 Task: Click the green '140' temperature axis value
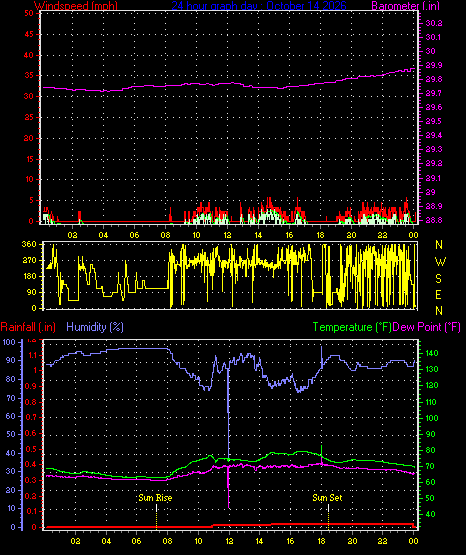click(x=432, y=353)
